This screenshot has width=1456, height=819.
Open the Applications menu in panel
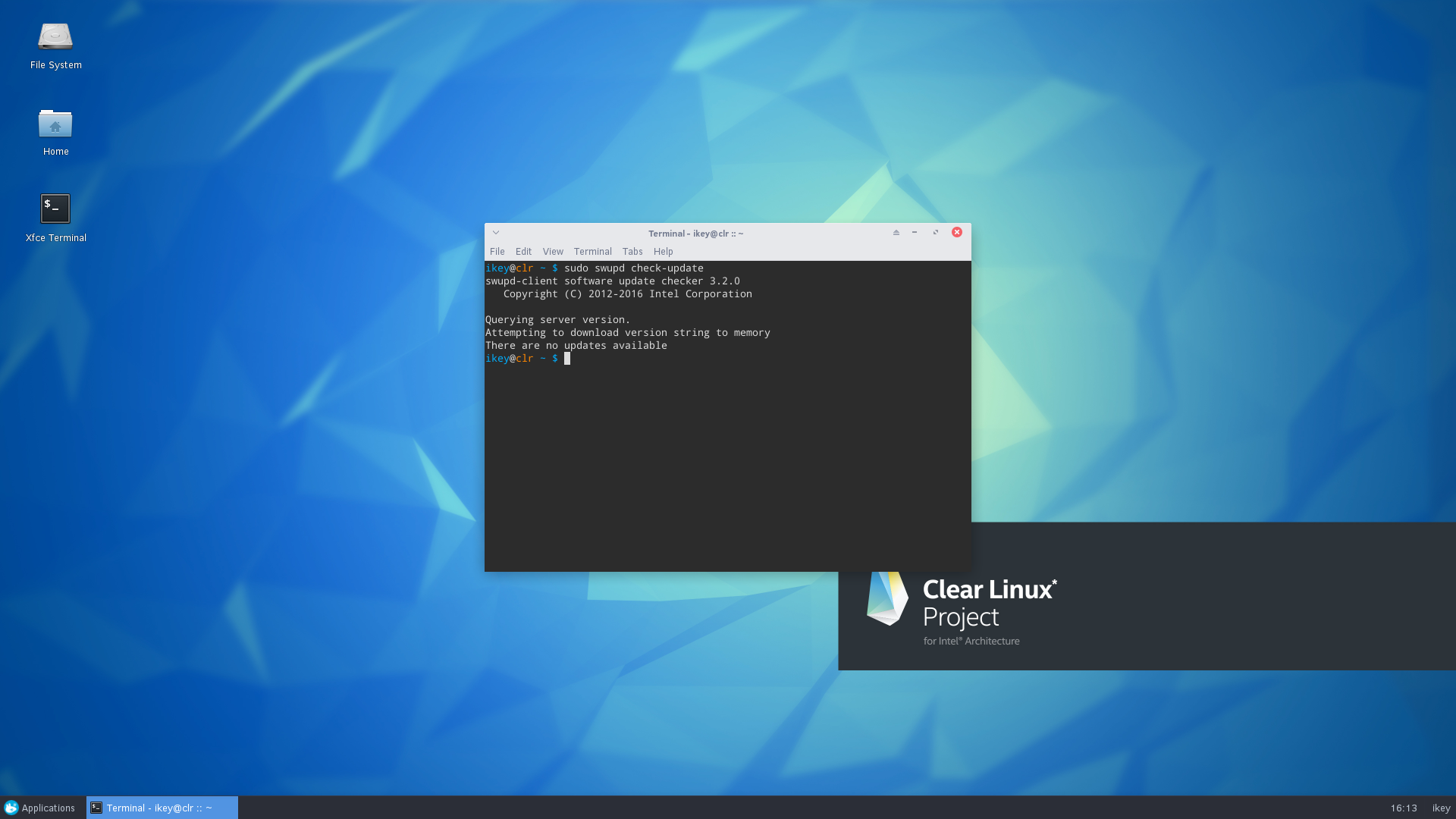39,808
